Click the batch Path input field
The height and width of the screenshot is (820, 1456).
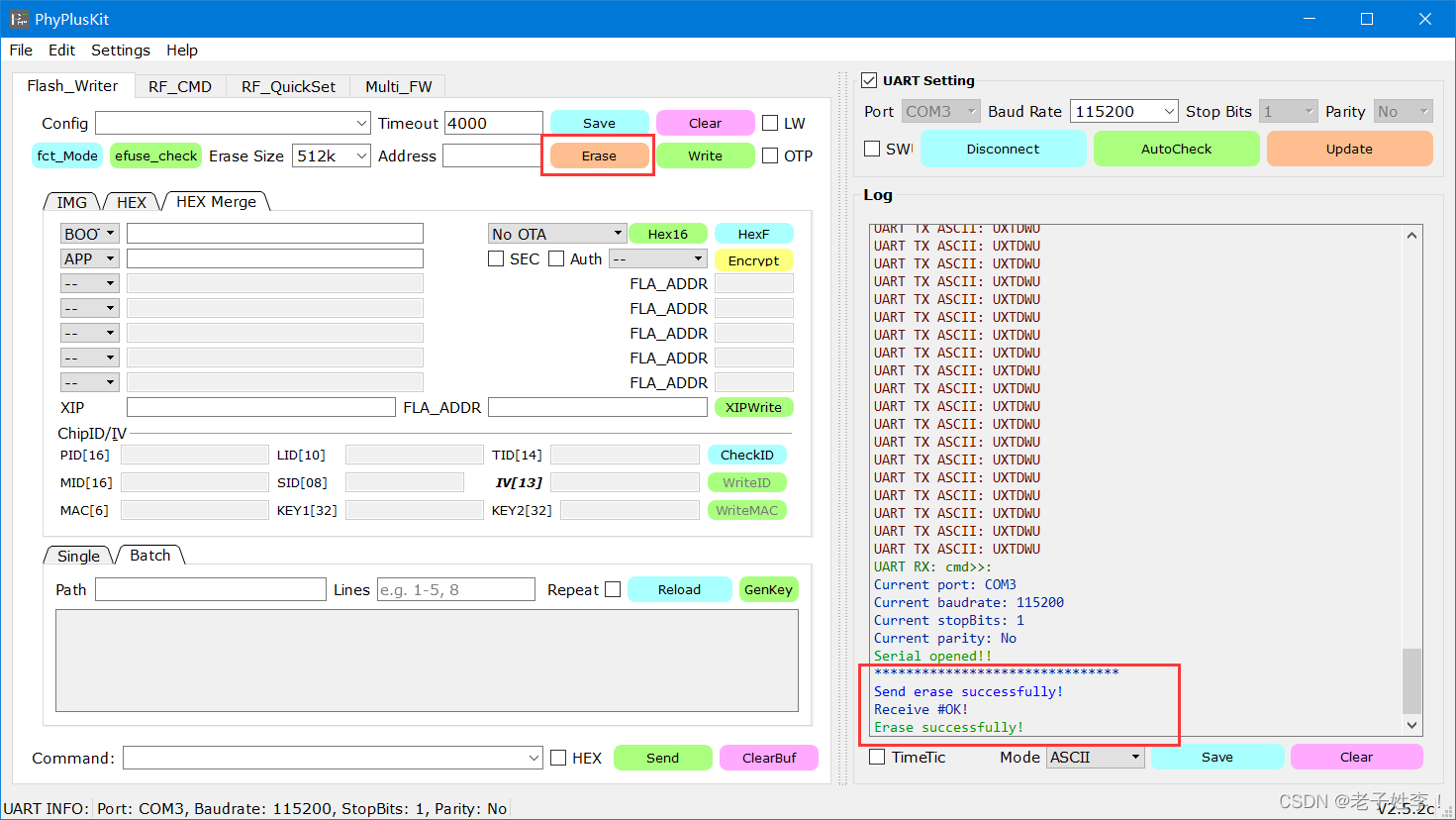click(x=211, y=589)
